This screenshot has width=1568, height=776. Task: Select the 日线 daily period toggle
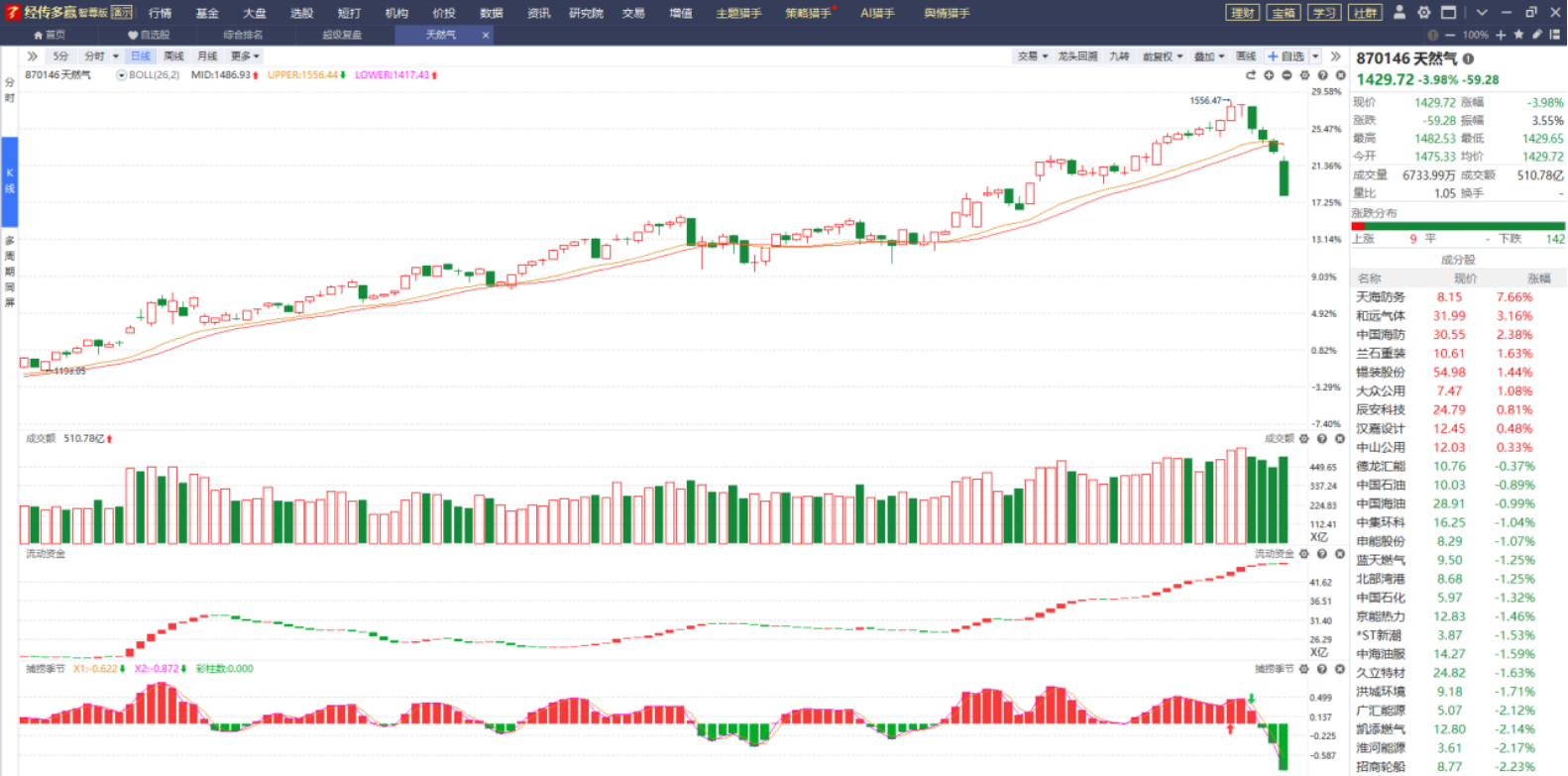point(141,56)
